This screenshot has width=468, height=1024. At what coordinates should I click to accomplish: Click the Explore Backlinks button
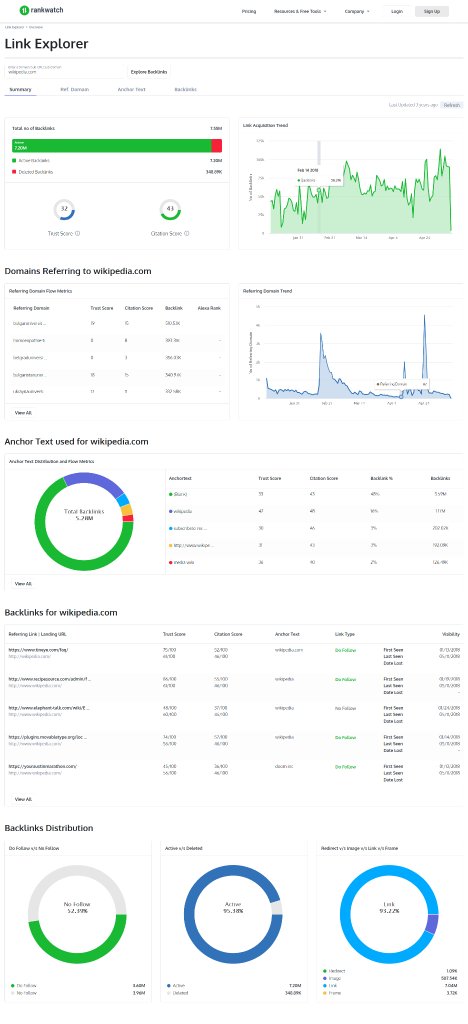[149, 71]
